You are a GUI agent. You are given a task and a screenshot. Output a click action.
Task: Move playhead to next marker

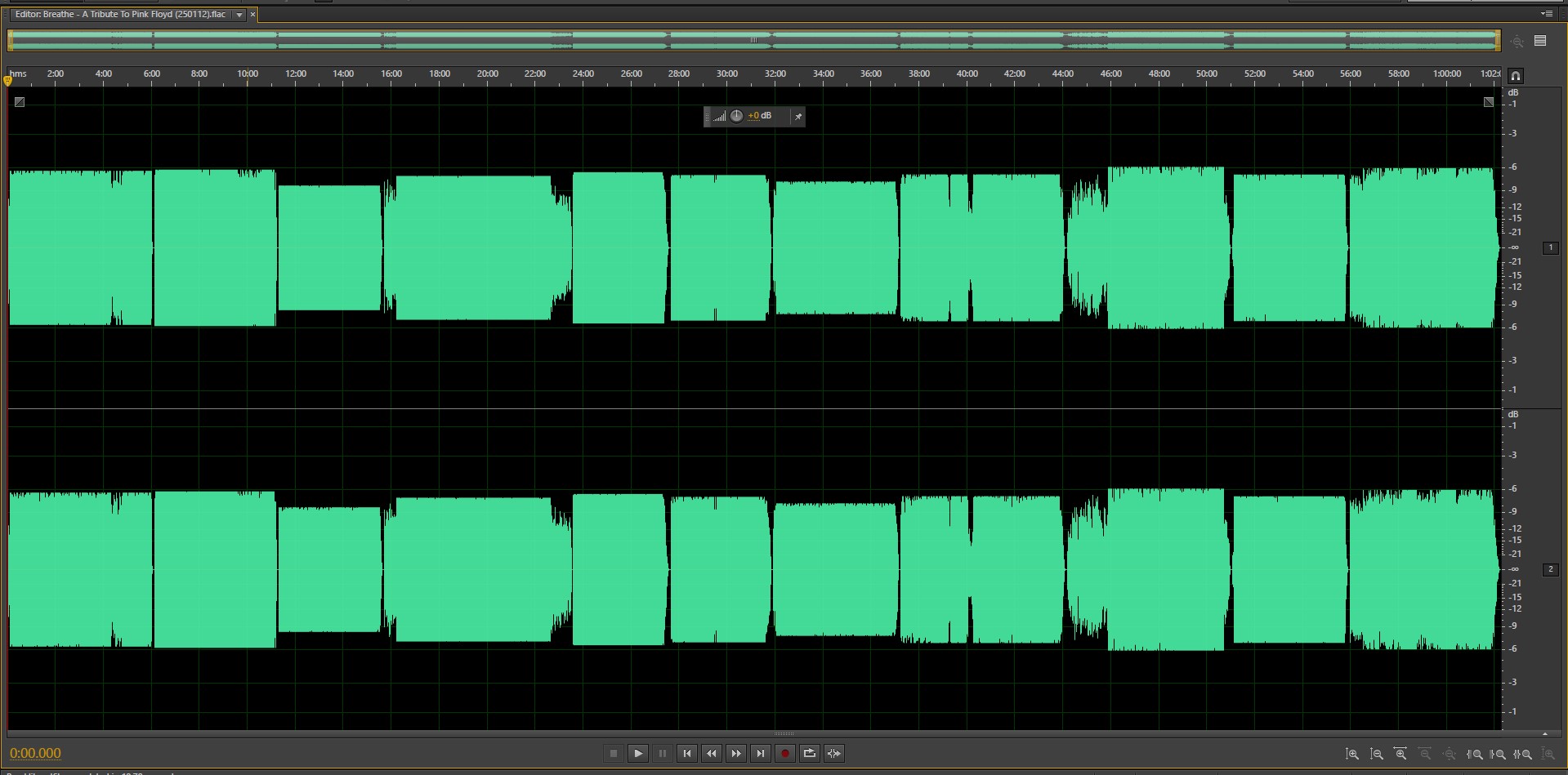(x=761, y=754)
